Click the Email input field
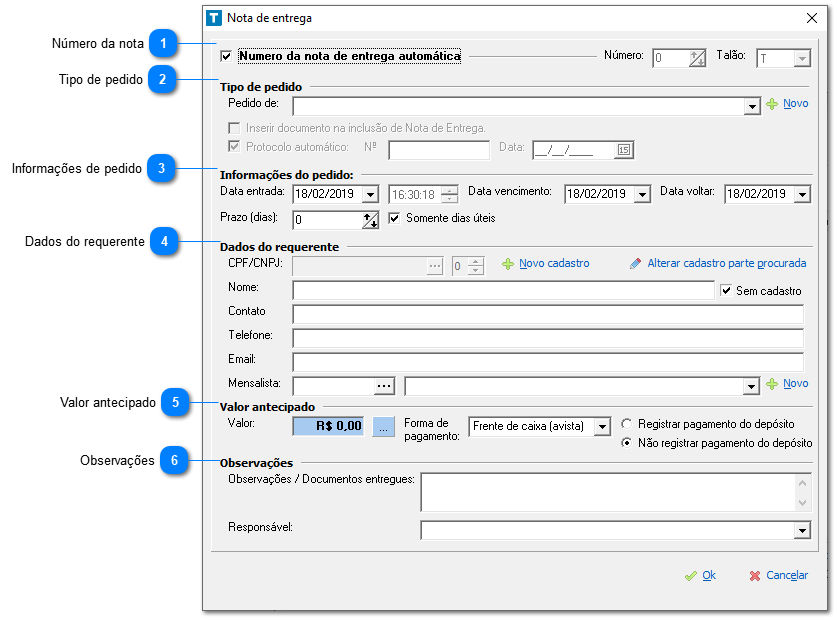Screen dimensions: 837x620 click(548, 363)
